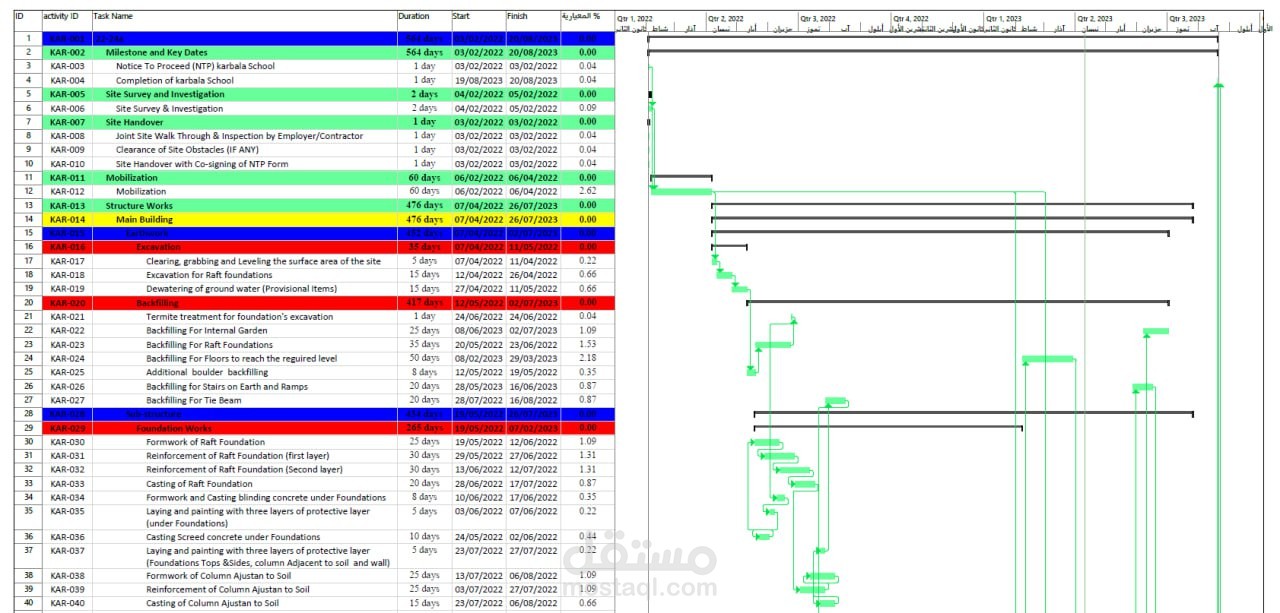This screenshot has width=1280, height=613.
Task: Select 'Casting of Column Ajustan to Soil'
Action: 213,603
